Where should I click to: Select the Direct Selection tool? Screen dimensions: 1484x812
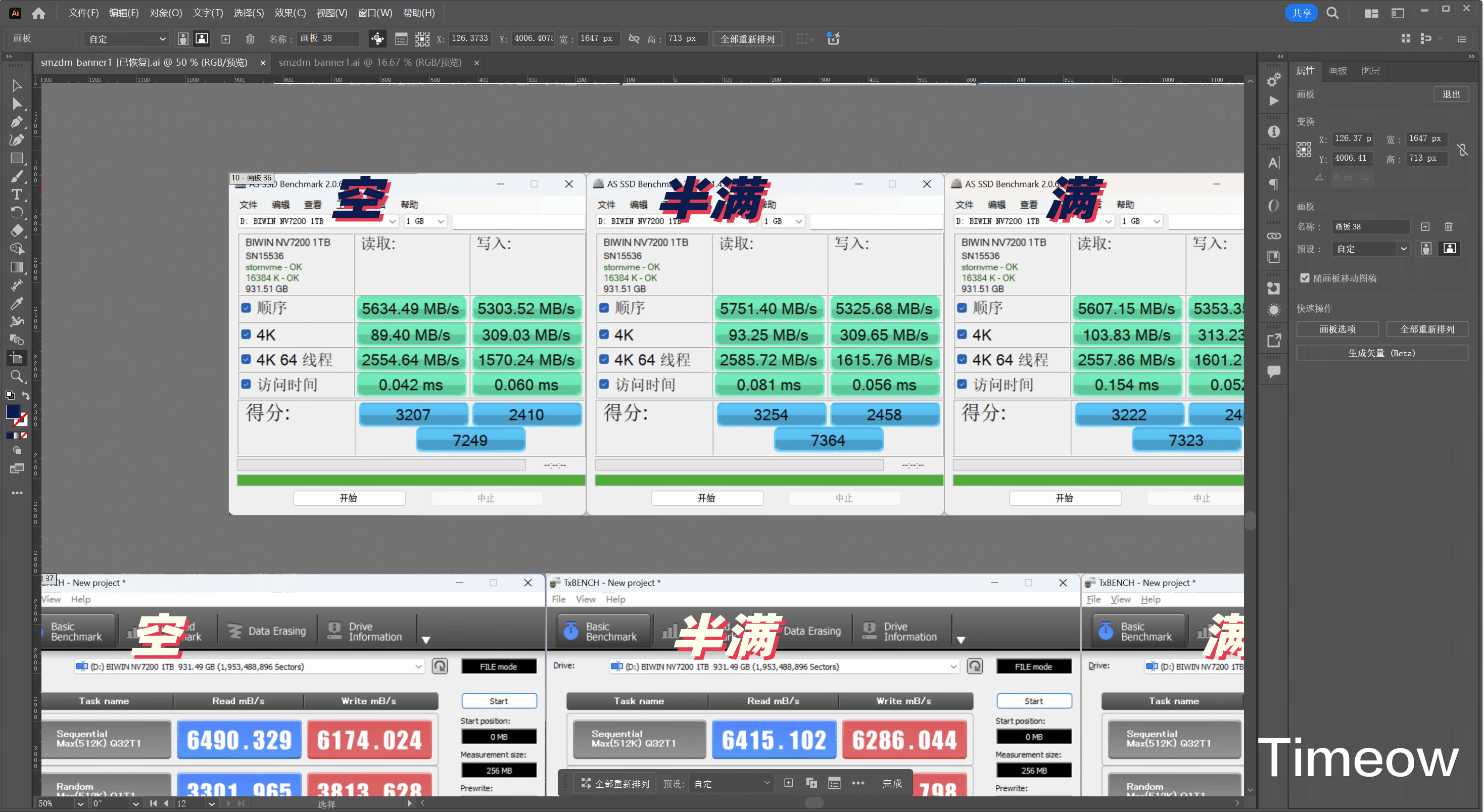(17, 104)
